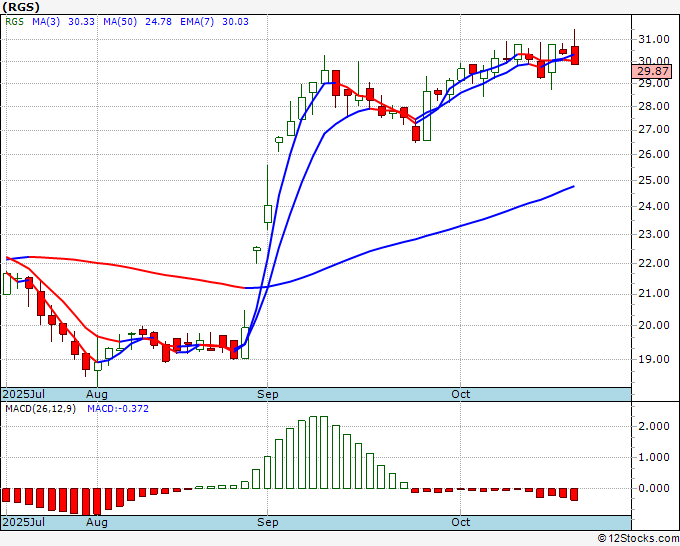This screenshot has height=546, width=680.
Task: Click the 2.000 MACD axis label
Action: click(654, 426)
